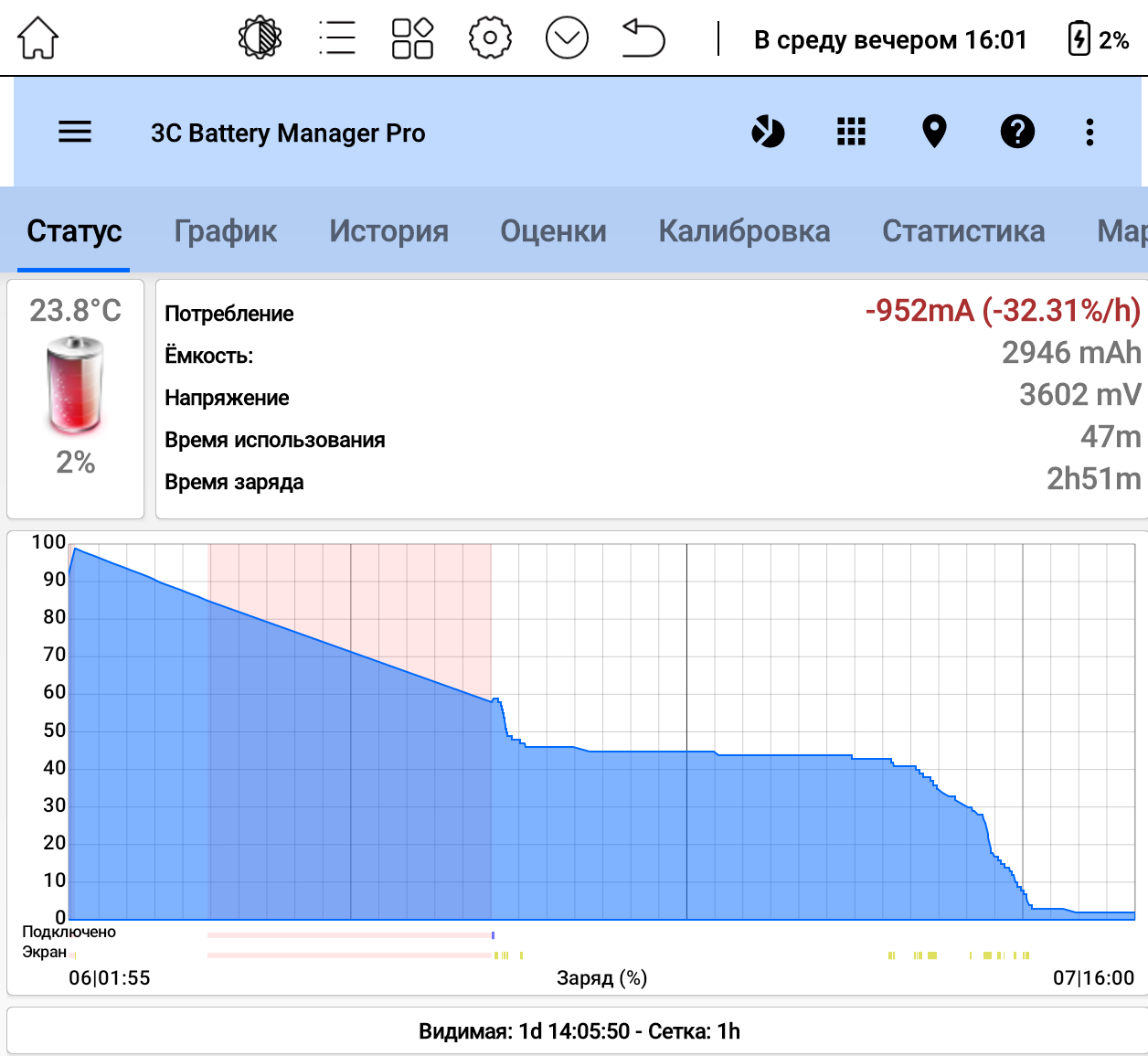The image size is (1148, 1056).
Task: Tap the Подключено row label
Action: pyautogui.click(x=69, y=932)
